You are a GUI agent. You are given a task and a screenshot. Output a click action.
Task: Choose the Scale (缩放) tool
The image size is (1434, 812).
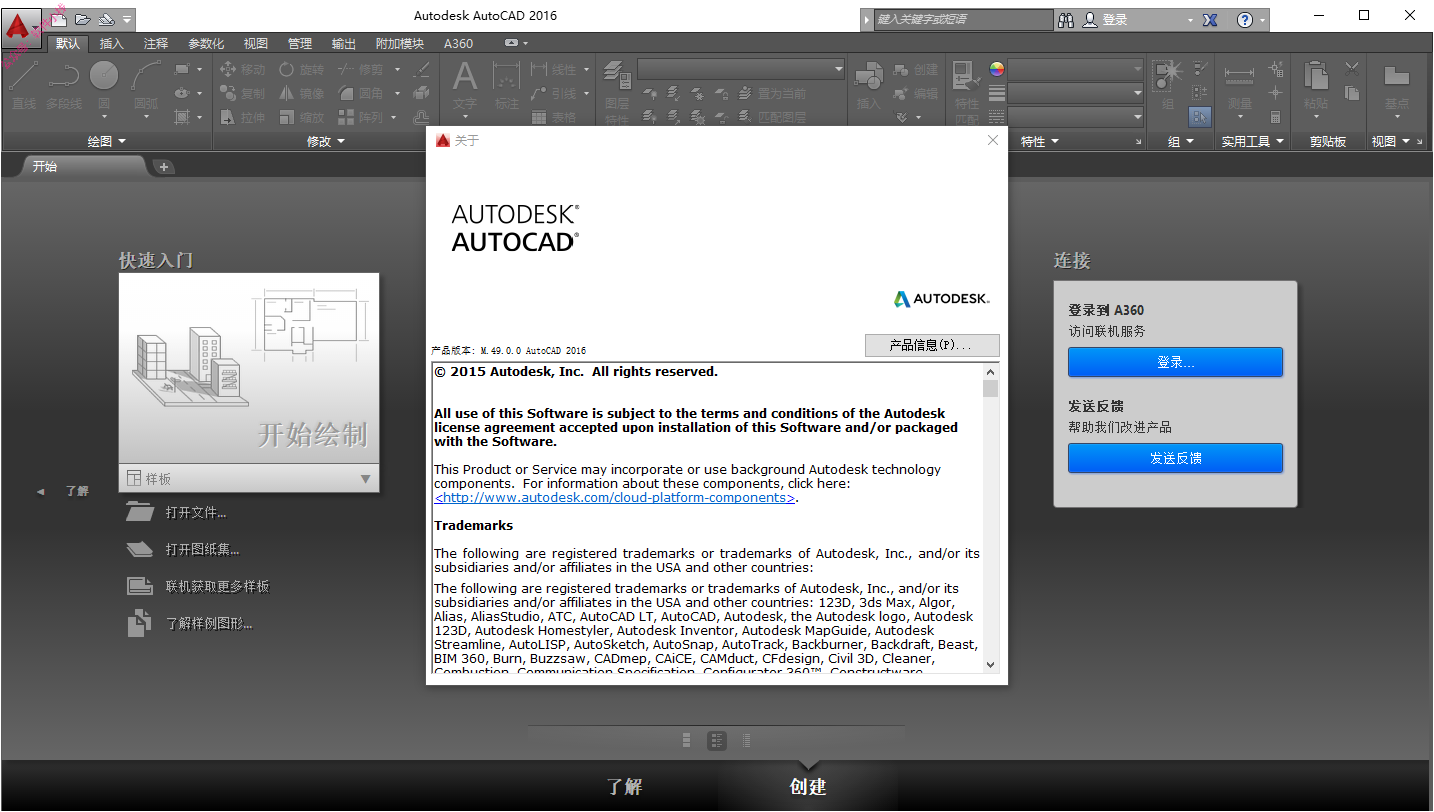302,117
